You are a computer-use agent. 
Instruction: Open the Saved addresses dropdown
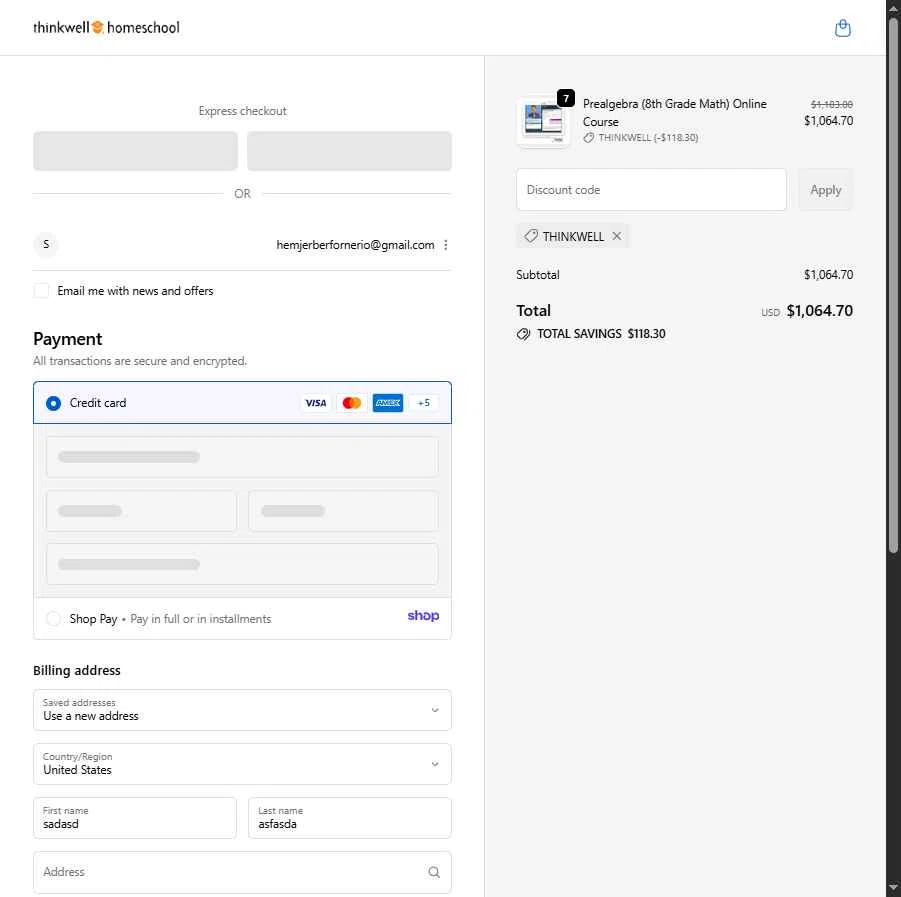click(242, 710)
